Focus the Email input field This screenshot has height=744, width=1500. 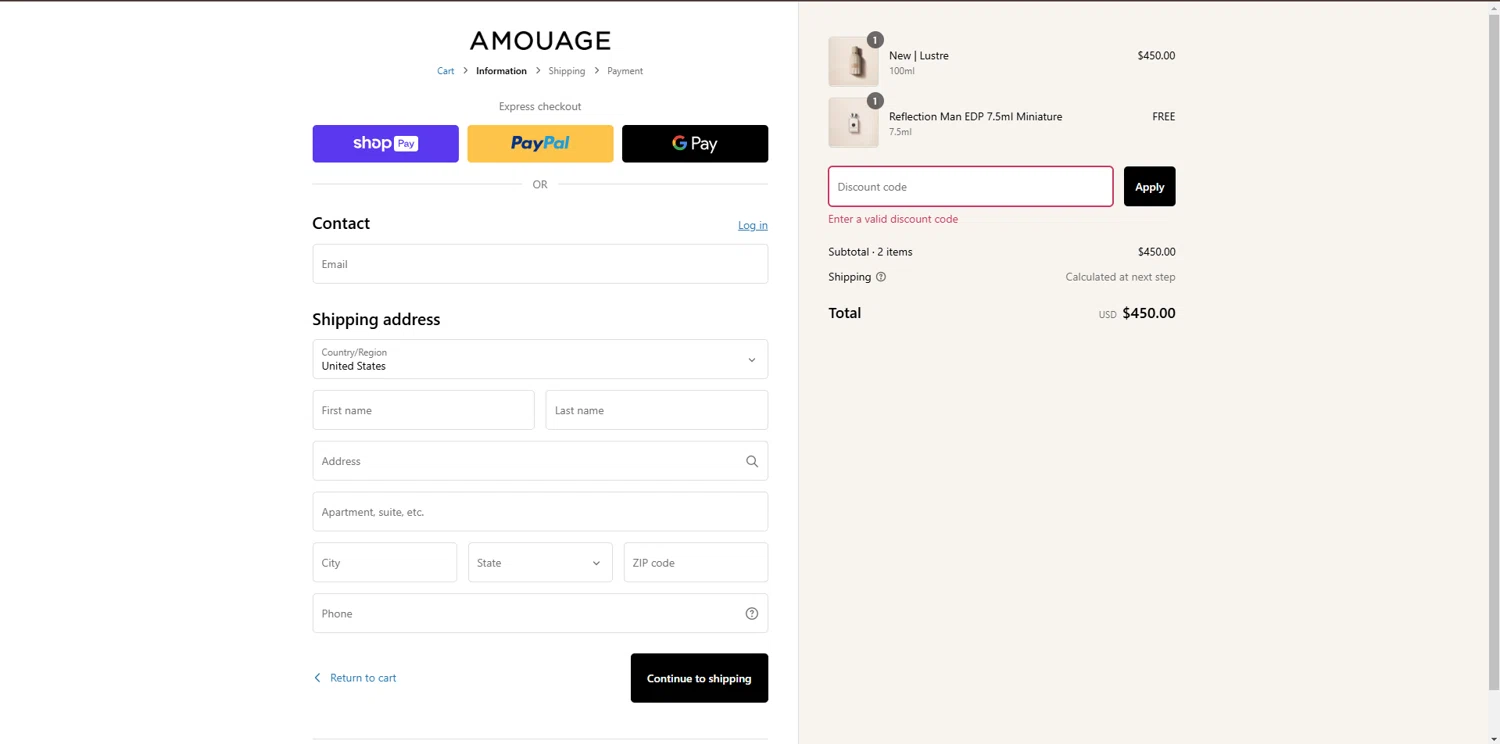540,264
